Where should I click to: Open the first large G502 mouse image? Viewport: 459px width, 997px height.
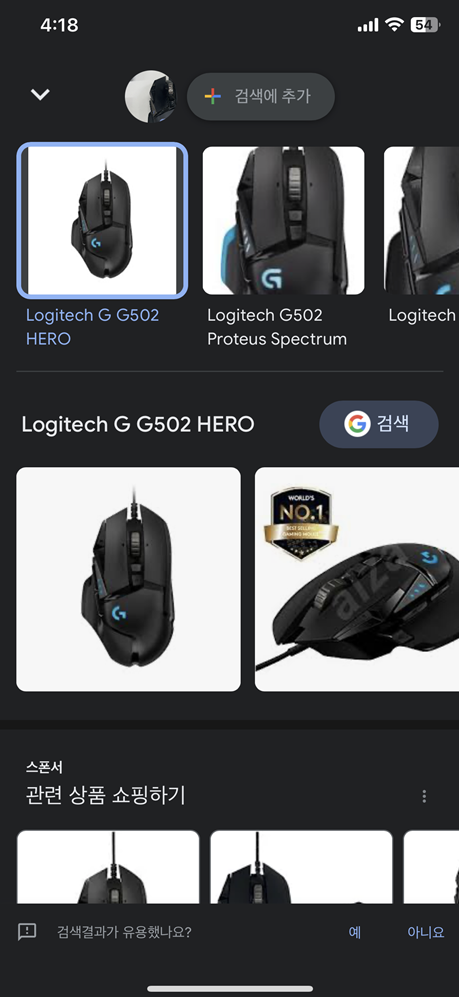pos(128,579)
